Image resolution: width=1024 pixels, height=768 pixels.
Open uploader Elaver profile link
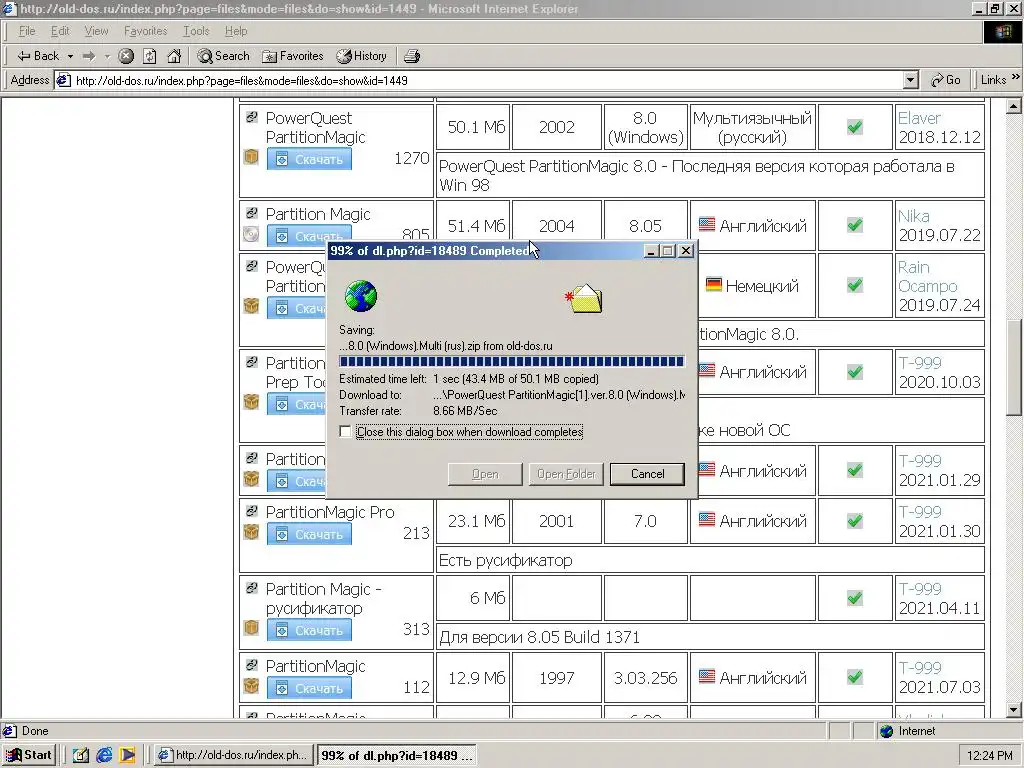point(919,118)
